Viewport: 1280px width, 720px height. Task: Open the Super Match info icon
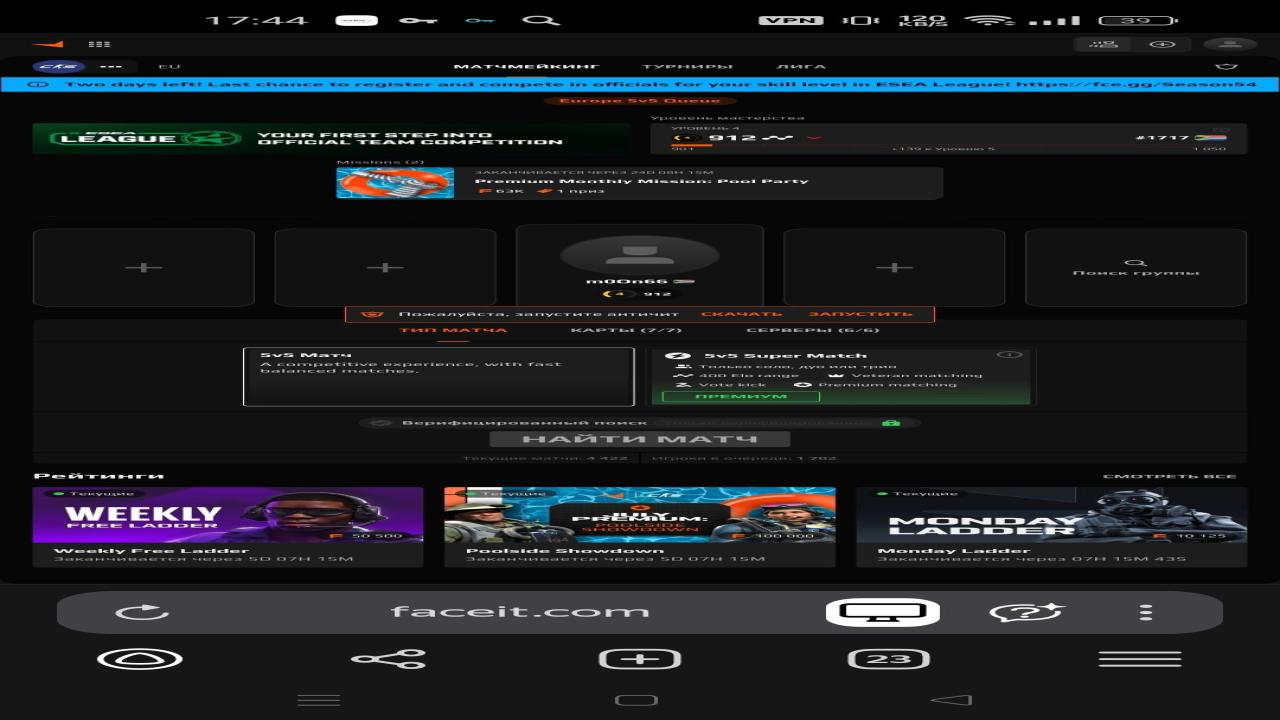[x=1009, y=355]
